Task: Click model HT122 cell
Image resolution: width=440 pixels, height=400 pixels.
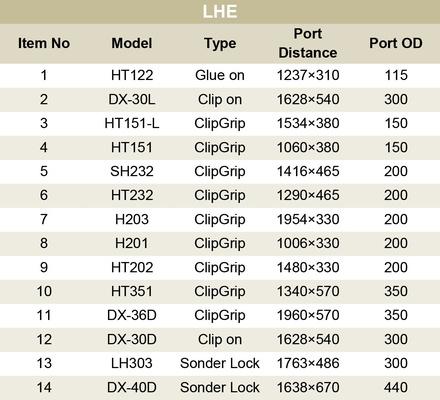Action: 132,75
